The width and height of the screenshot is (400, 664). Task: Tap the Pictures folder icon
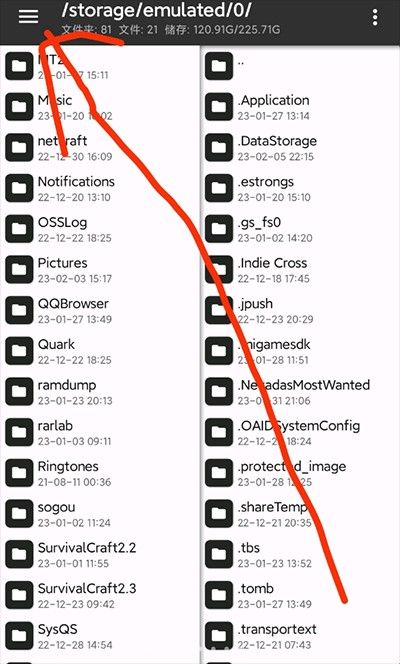pos(19,269)
